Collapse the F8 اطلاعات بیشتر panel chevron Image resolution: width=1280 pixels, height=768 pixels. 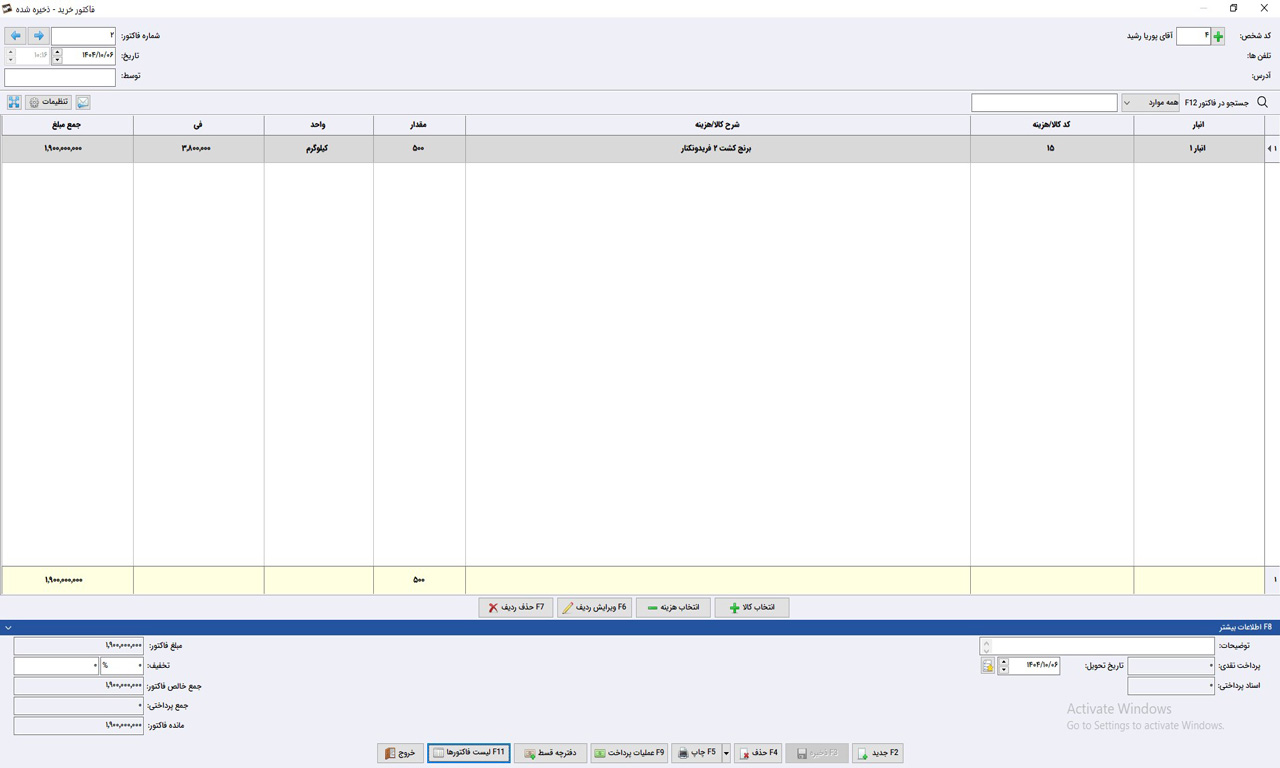click(8, 628)
